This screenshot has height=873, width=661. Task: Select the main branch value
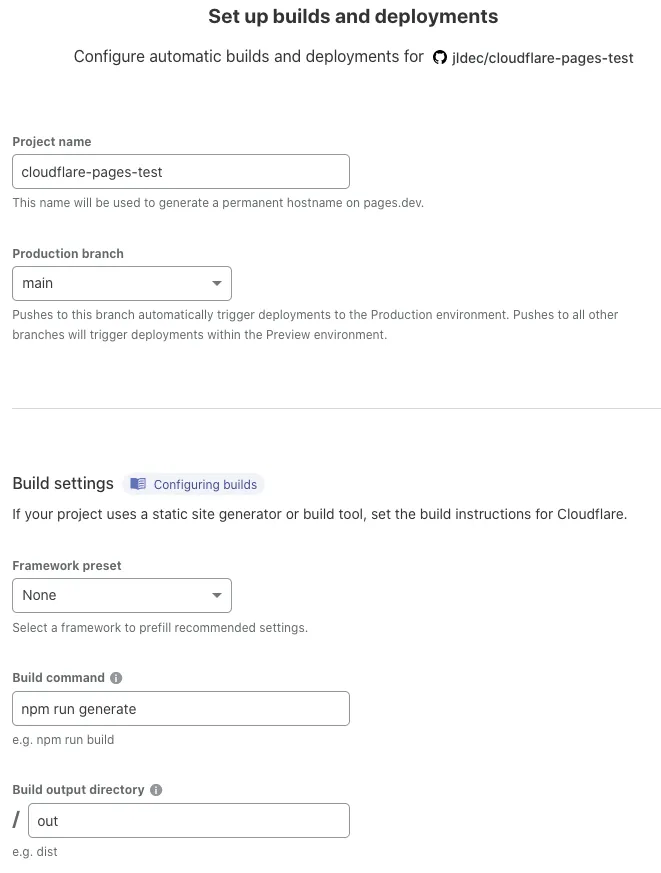pyautogui.click(x=40, y=283)
